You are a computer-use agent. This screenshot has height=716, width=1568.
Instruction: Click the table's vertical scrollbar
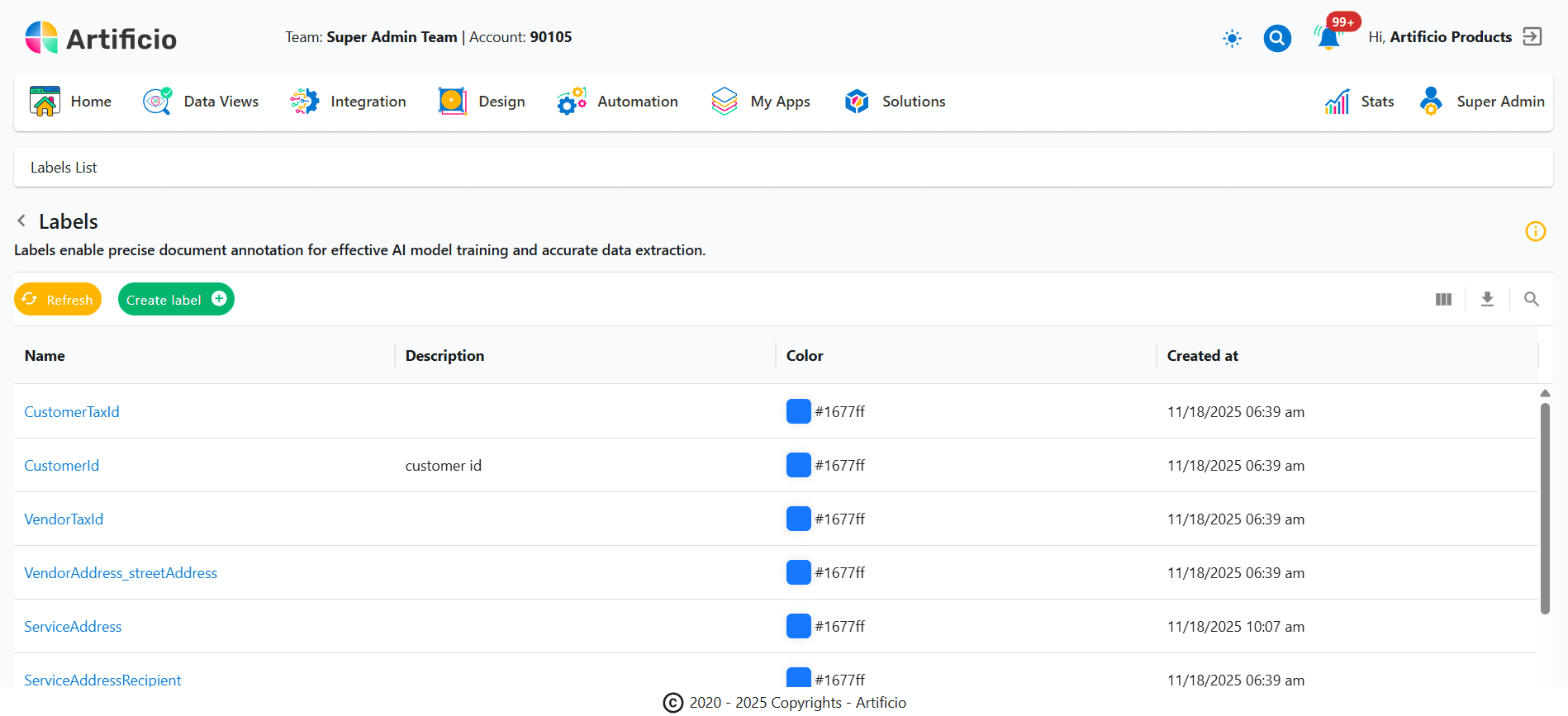click(1545, 508)
